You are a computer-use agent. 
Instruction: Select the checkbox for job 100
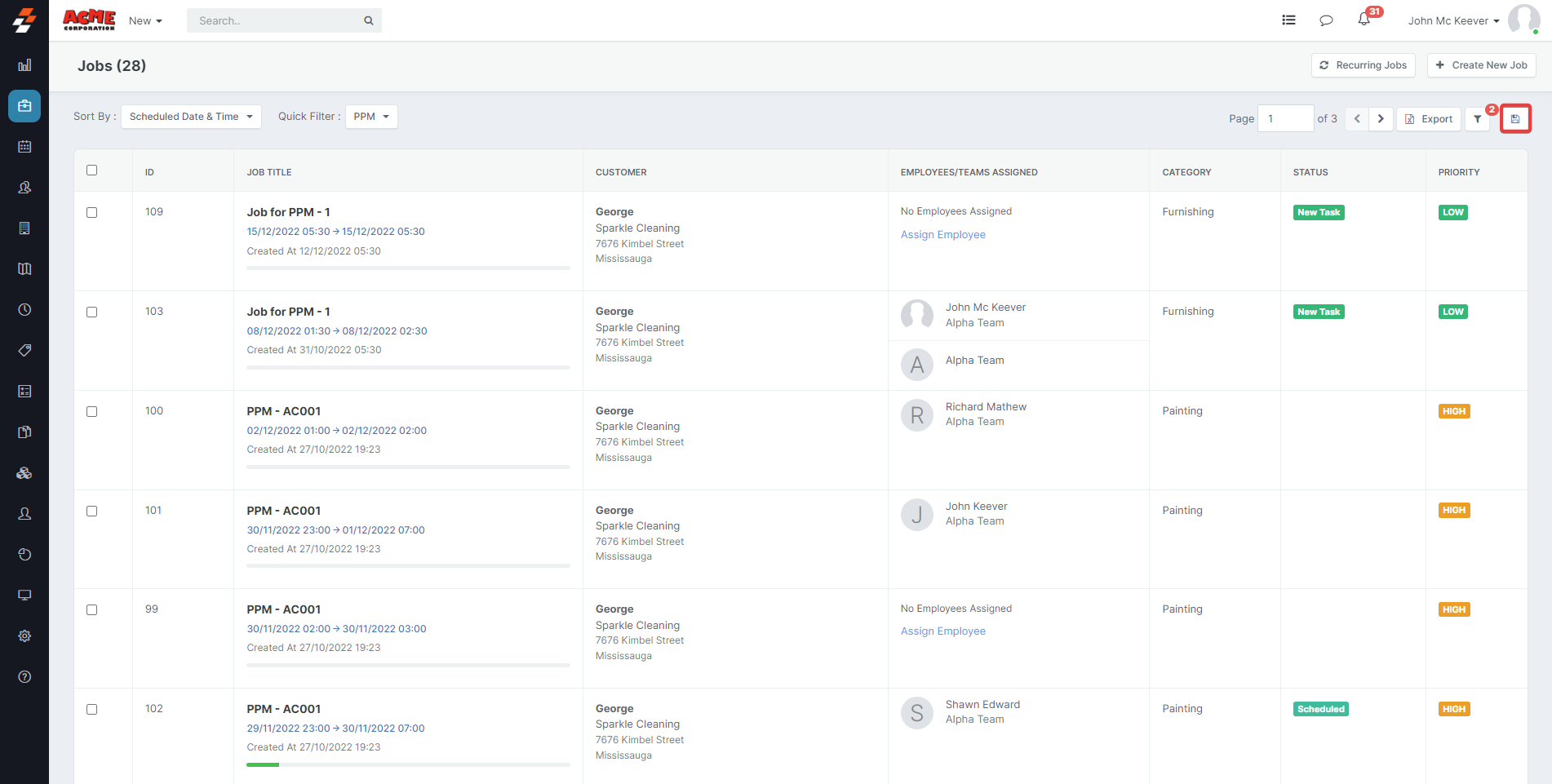92,412
